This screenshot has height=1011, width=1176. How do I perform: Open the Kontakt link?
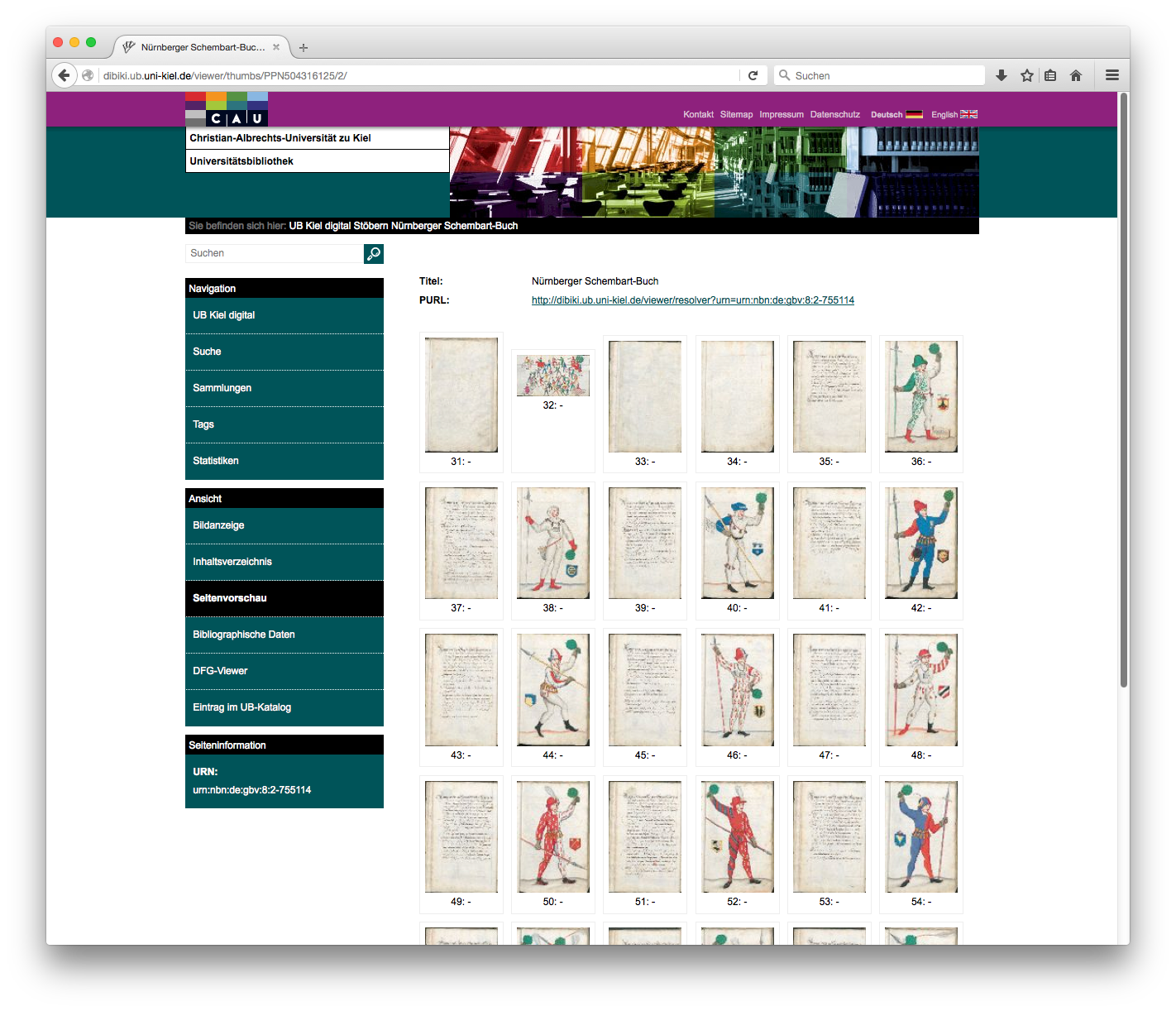point(698,114)
